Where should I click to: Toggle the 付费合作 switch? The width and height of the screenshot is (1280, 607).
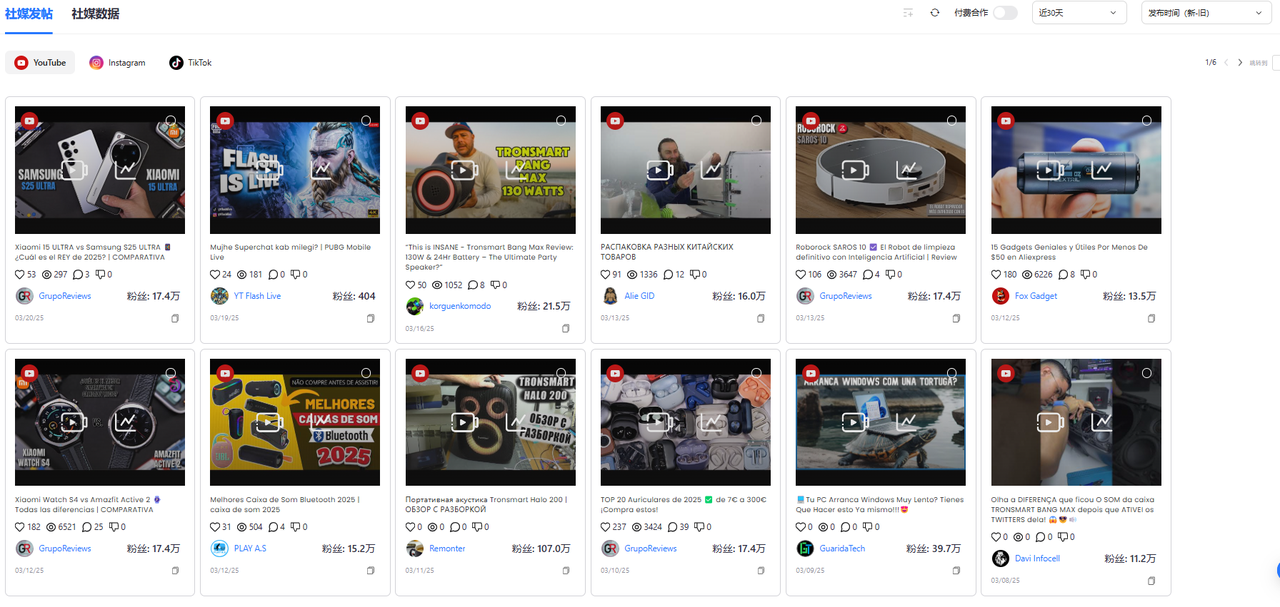click(x=1005, y=13)
